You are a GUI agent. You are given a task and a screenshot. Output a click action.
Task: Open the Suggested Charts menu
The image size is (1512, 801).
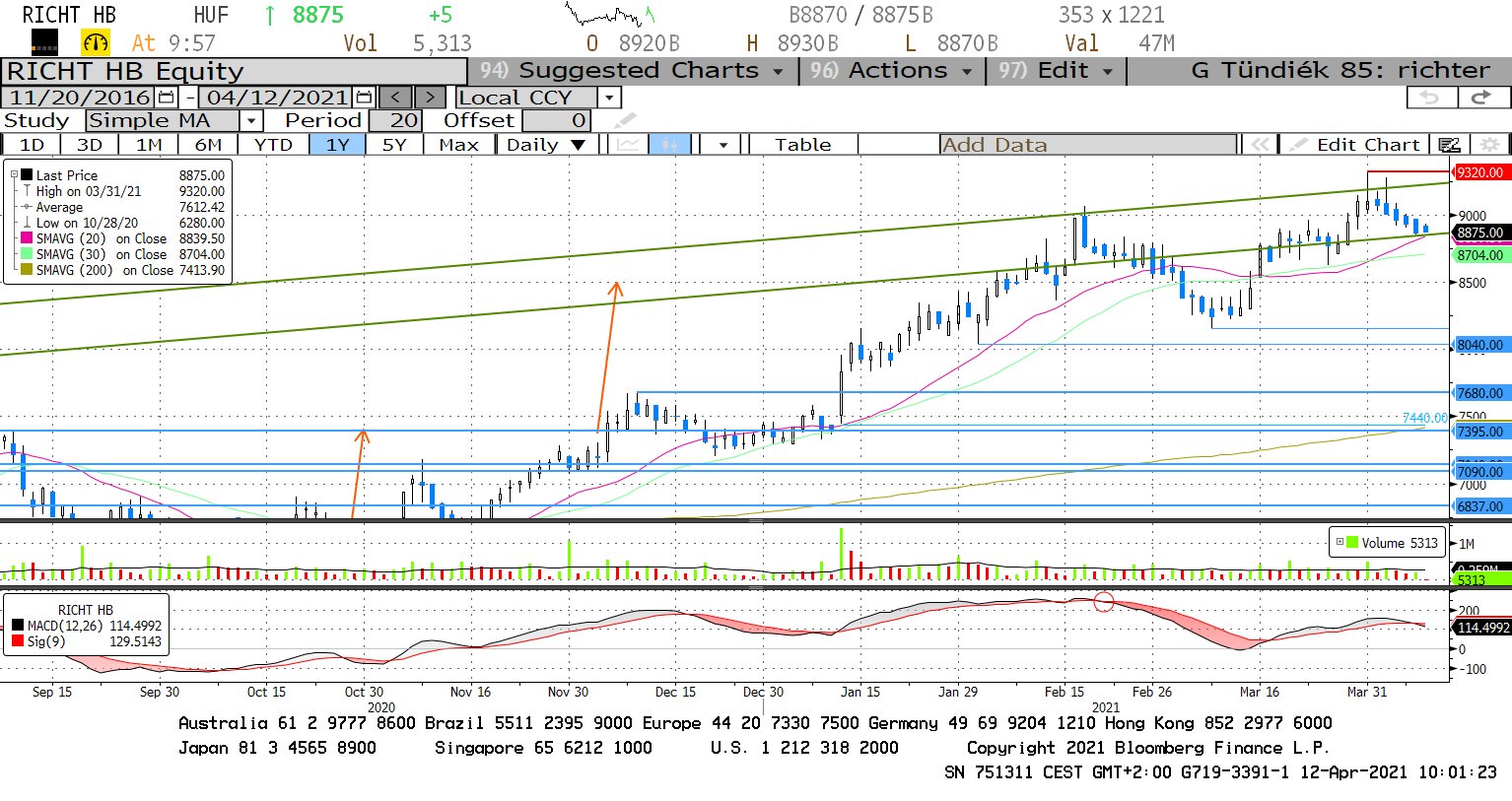[631, 71]
